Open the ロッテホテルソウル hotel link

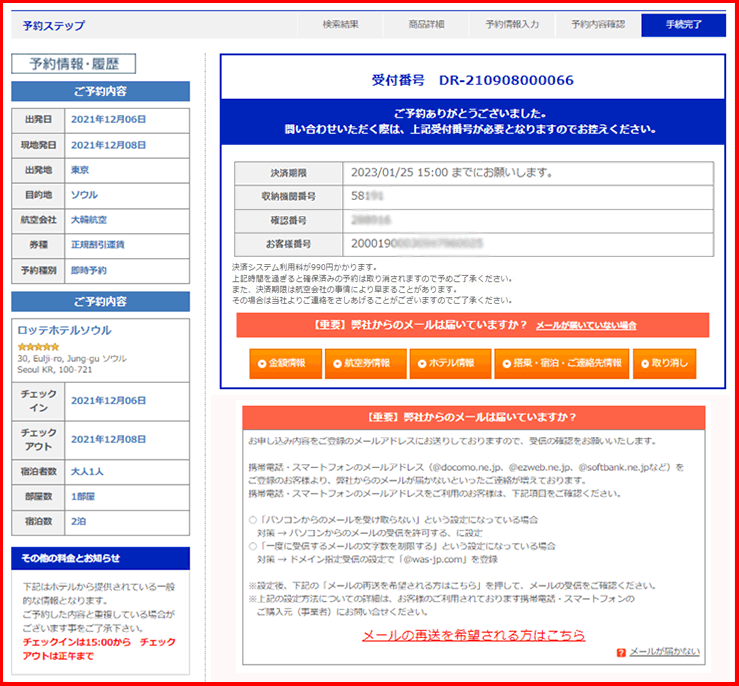click(x=64, y=330)
